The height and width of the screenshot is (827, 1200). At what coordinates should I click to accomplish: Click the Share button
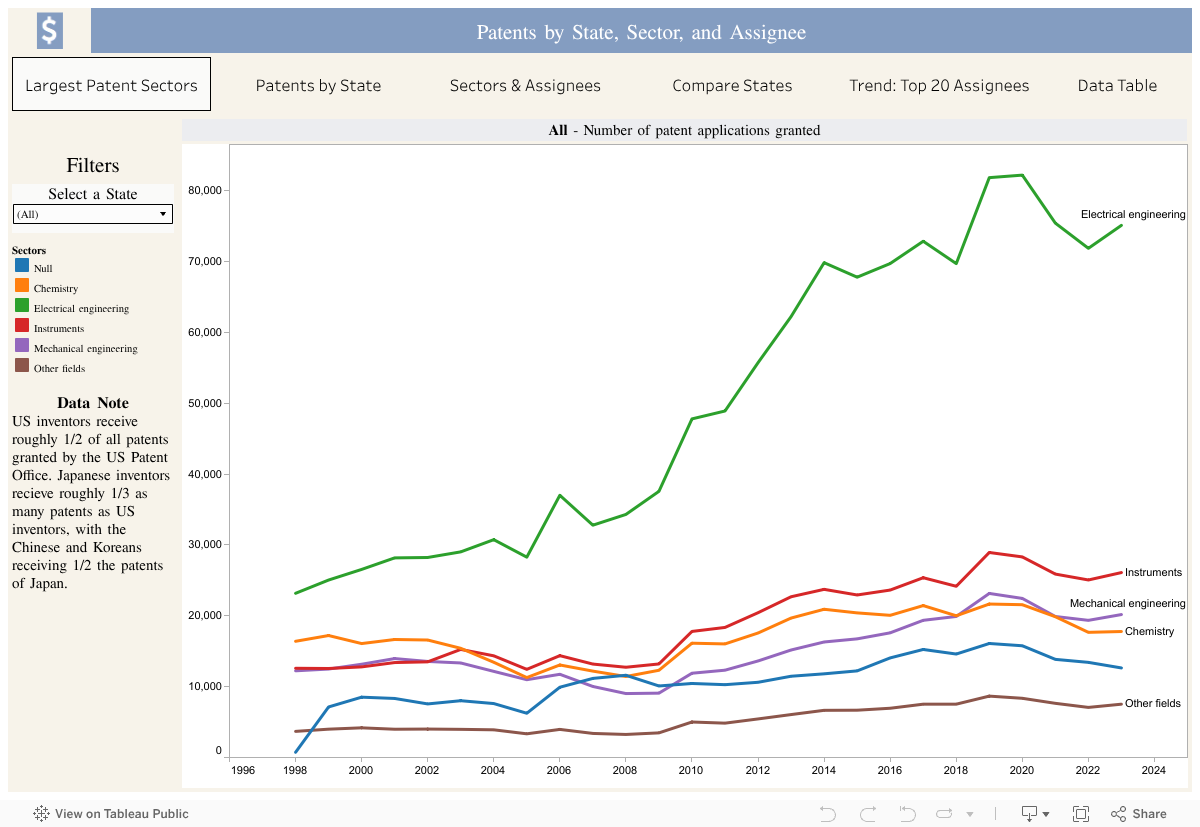coord(1138,814)
